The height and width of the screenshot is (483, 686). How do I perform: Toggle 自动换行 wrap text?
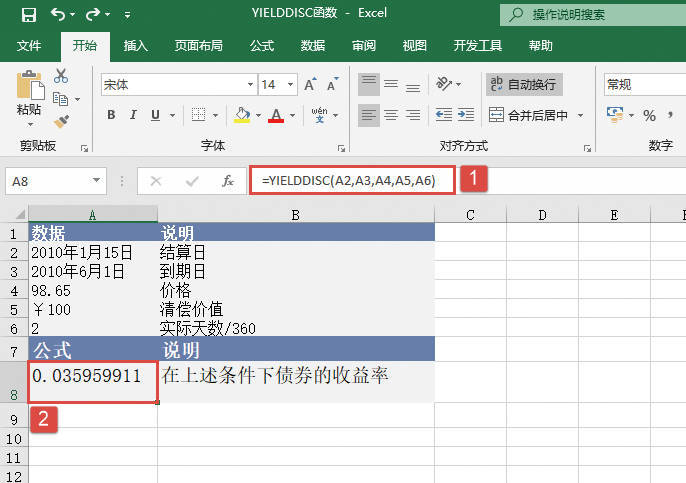tap(524, 84)
